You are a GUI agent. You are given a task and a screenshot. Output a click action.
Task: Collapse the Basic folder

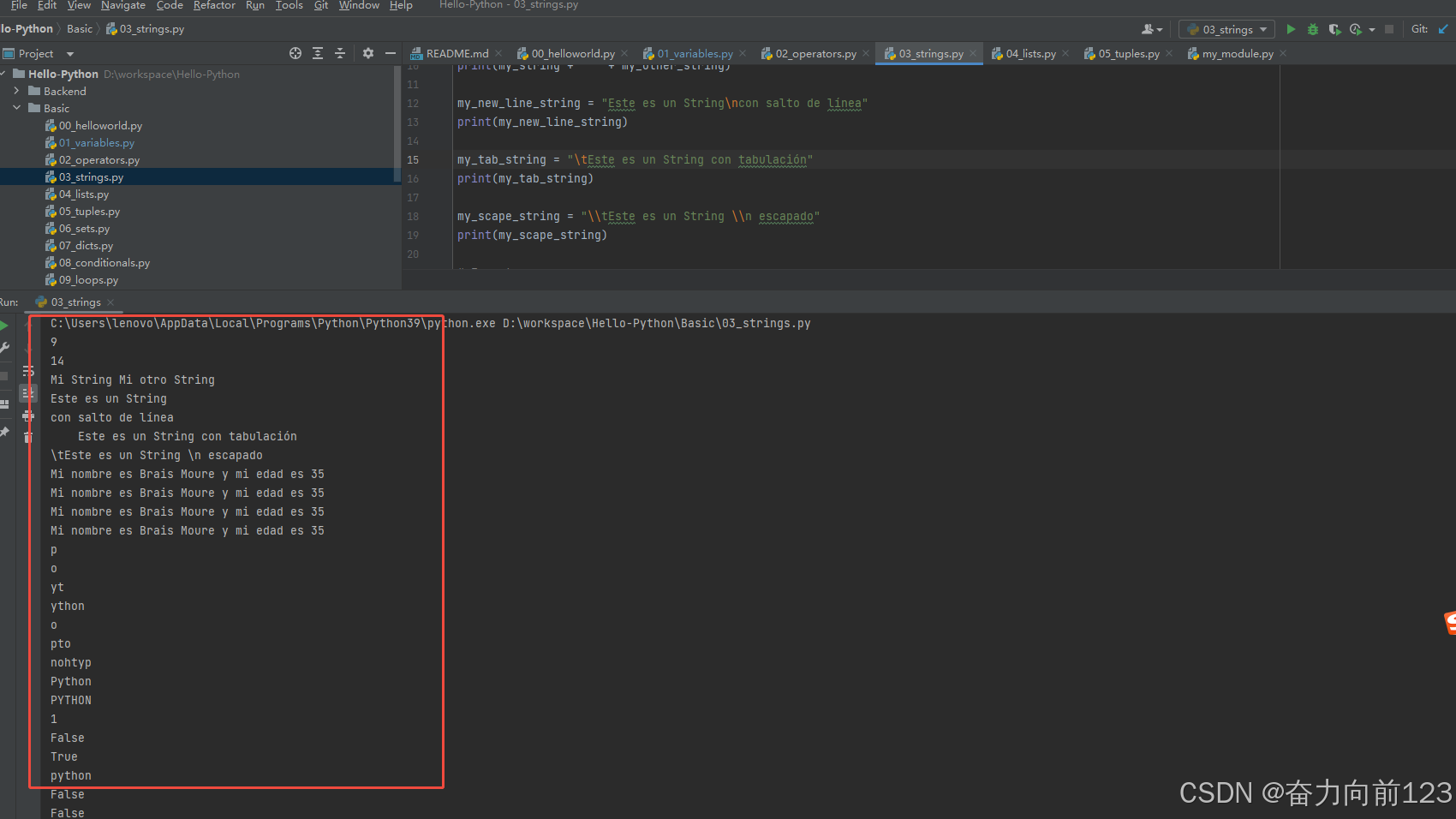16,108
